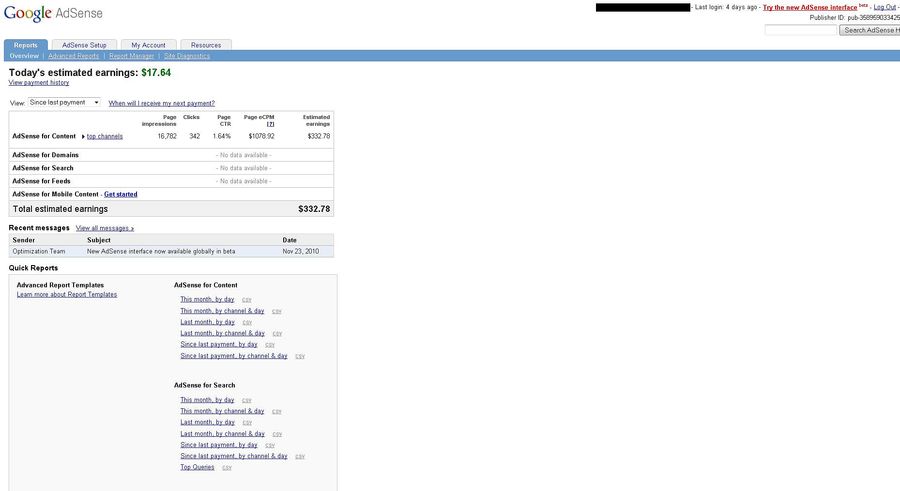This screenshot has width=900, height=491.
Task: Click the Log Out link
Action: point(885,7)
